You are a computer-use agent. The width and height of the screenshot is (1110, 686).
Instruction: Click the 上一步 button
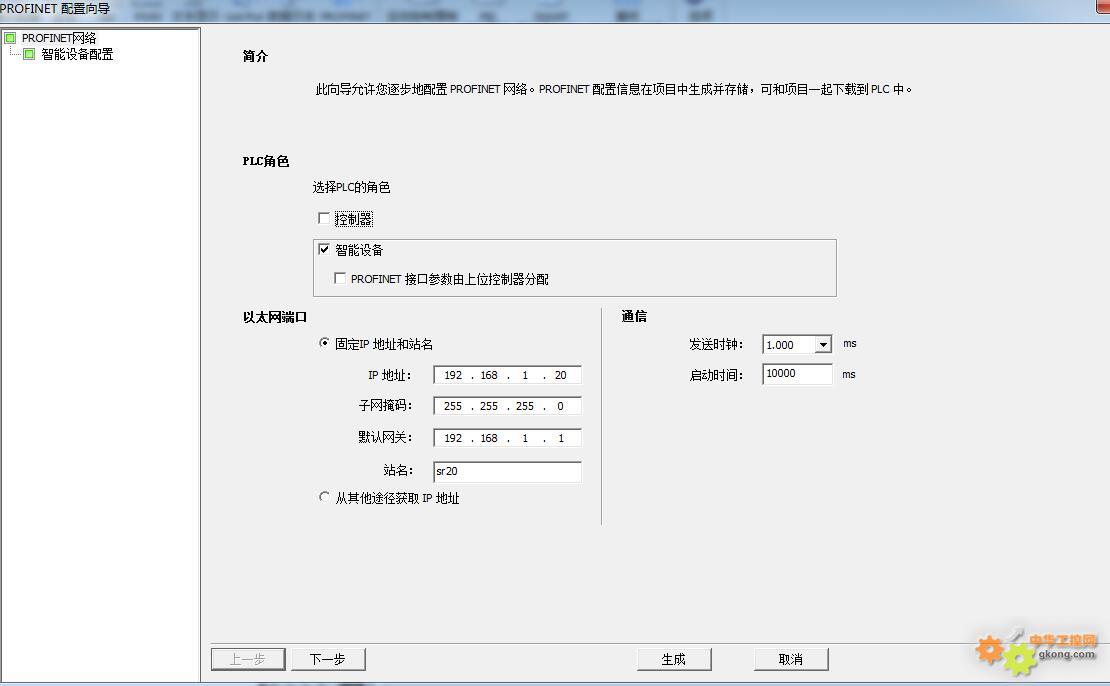click(x=248, y=659)
